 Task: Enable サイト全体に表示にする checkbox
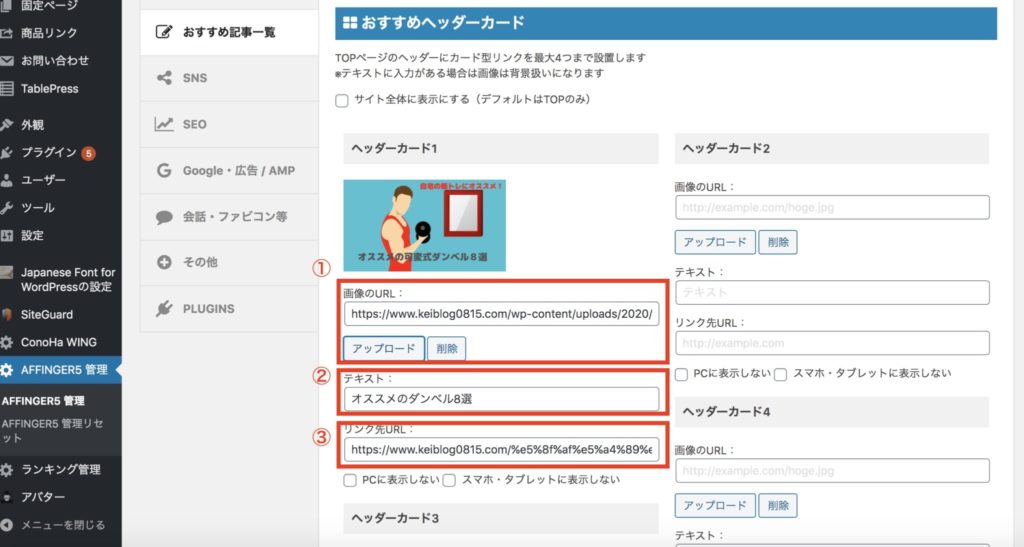(342, 101)
